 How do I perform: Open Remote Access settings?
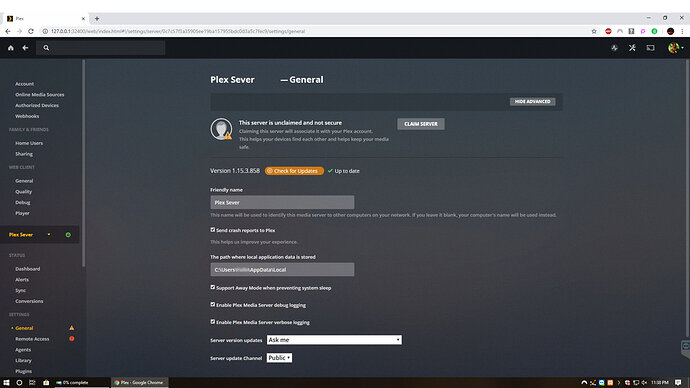point(32,339)
